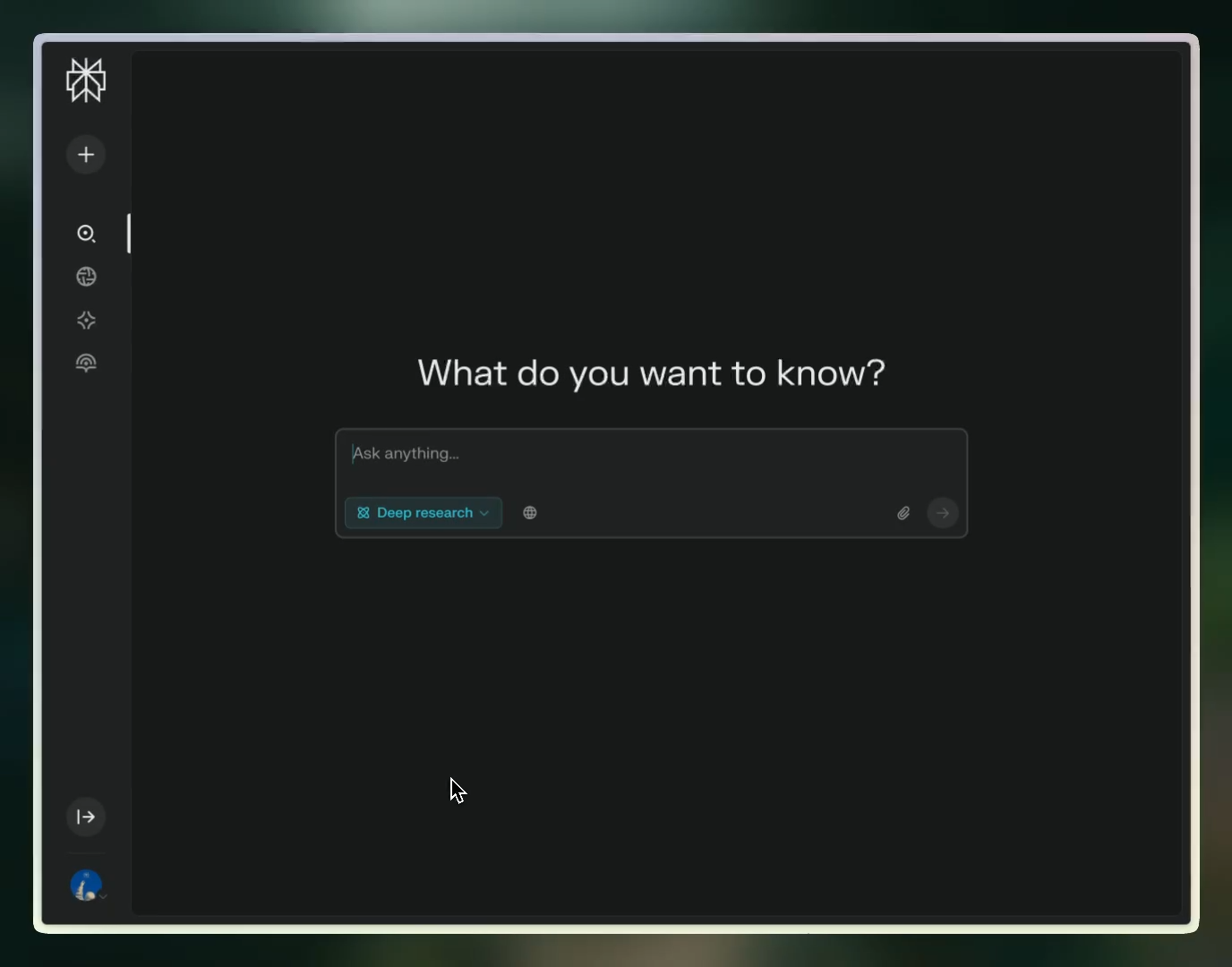Viewport: 1232px width, 967px height.
Task: Expand the chevron beside the profile avatar
Action: pos(104,895)
